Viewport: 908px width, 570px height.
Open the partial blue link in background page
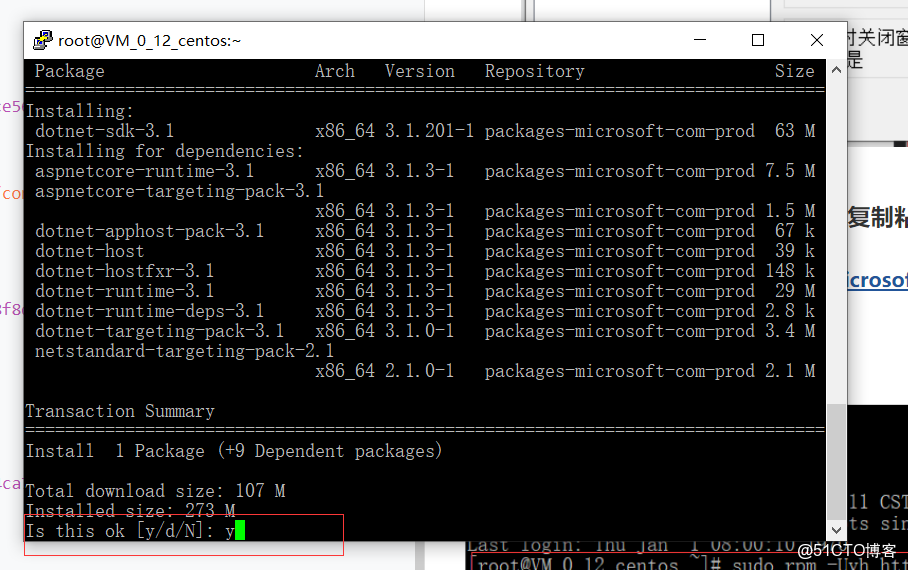click(x=877, y=280)
